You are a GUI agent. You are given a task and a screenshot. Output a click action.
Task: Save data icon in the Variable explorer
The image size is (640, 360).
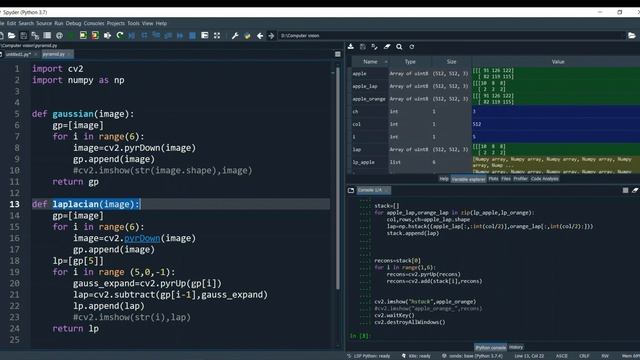coord(362,47)
